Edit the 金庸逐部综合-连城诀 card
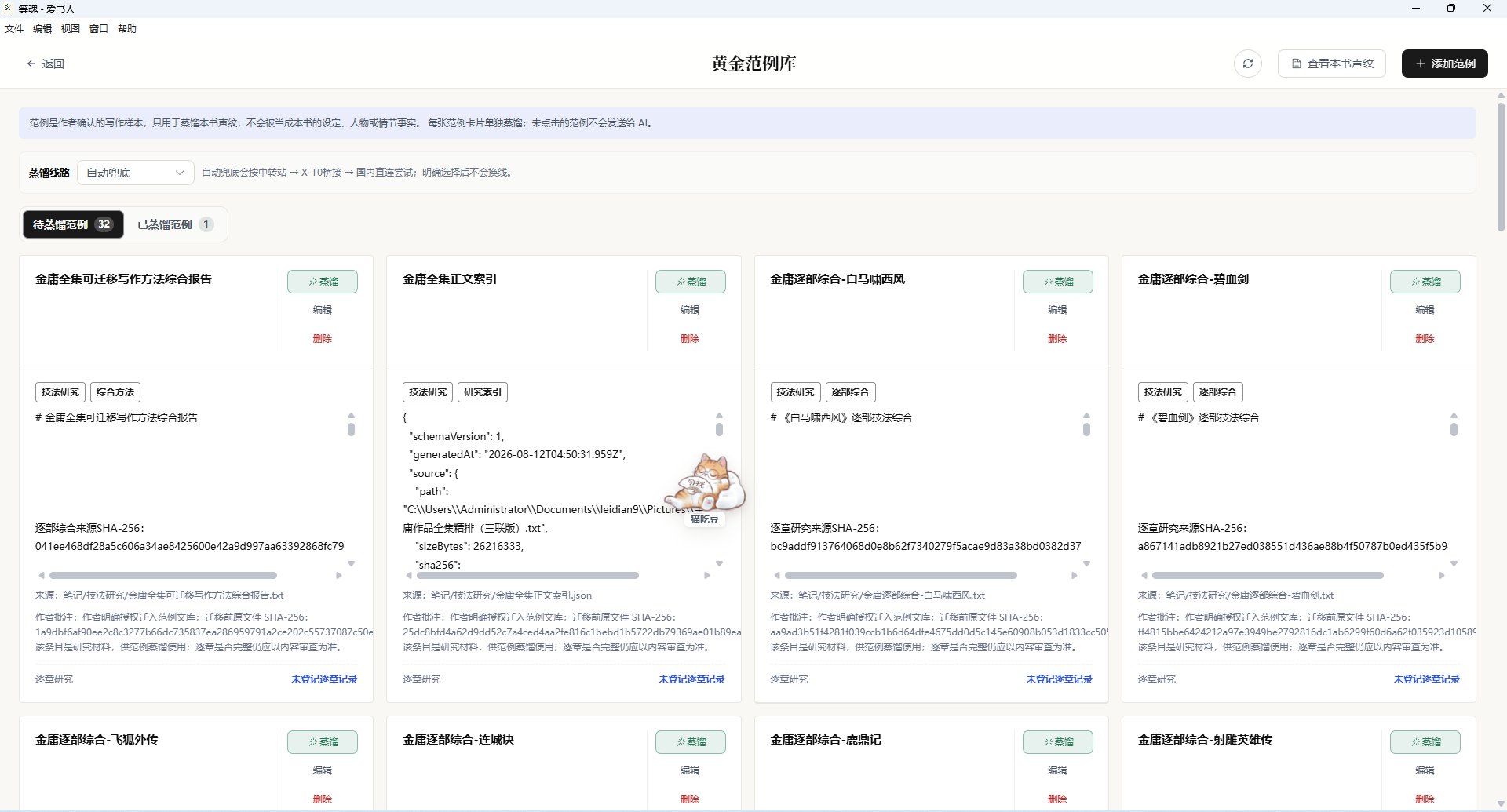This screenshot has height=812, width=1507. pos(690,770)
